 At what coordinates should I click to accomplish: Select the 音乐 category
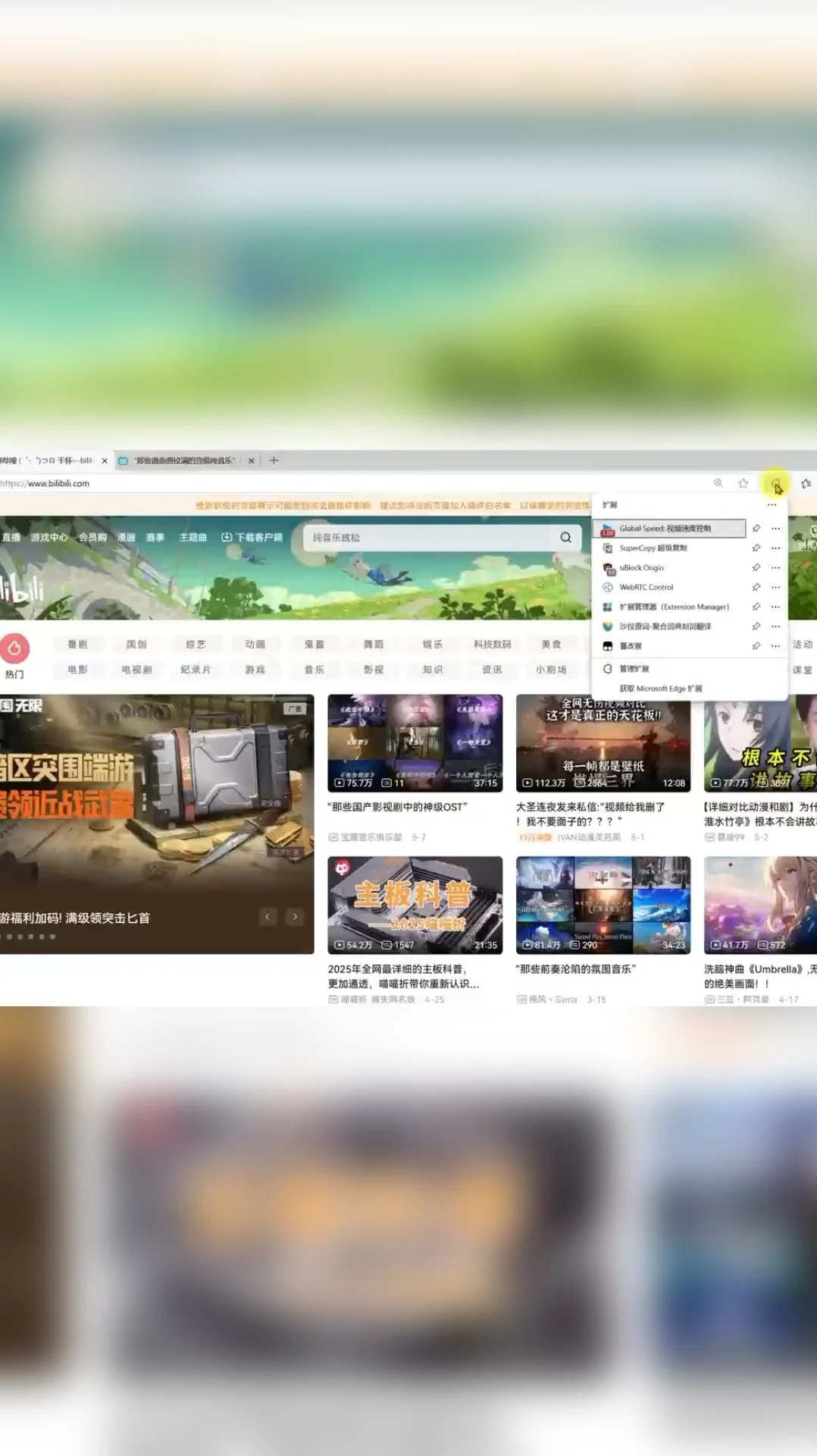pos(315,670)
